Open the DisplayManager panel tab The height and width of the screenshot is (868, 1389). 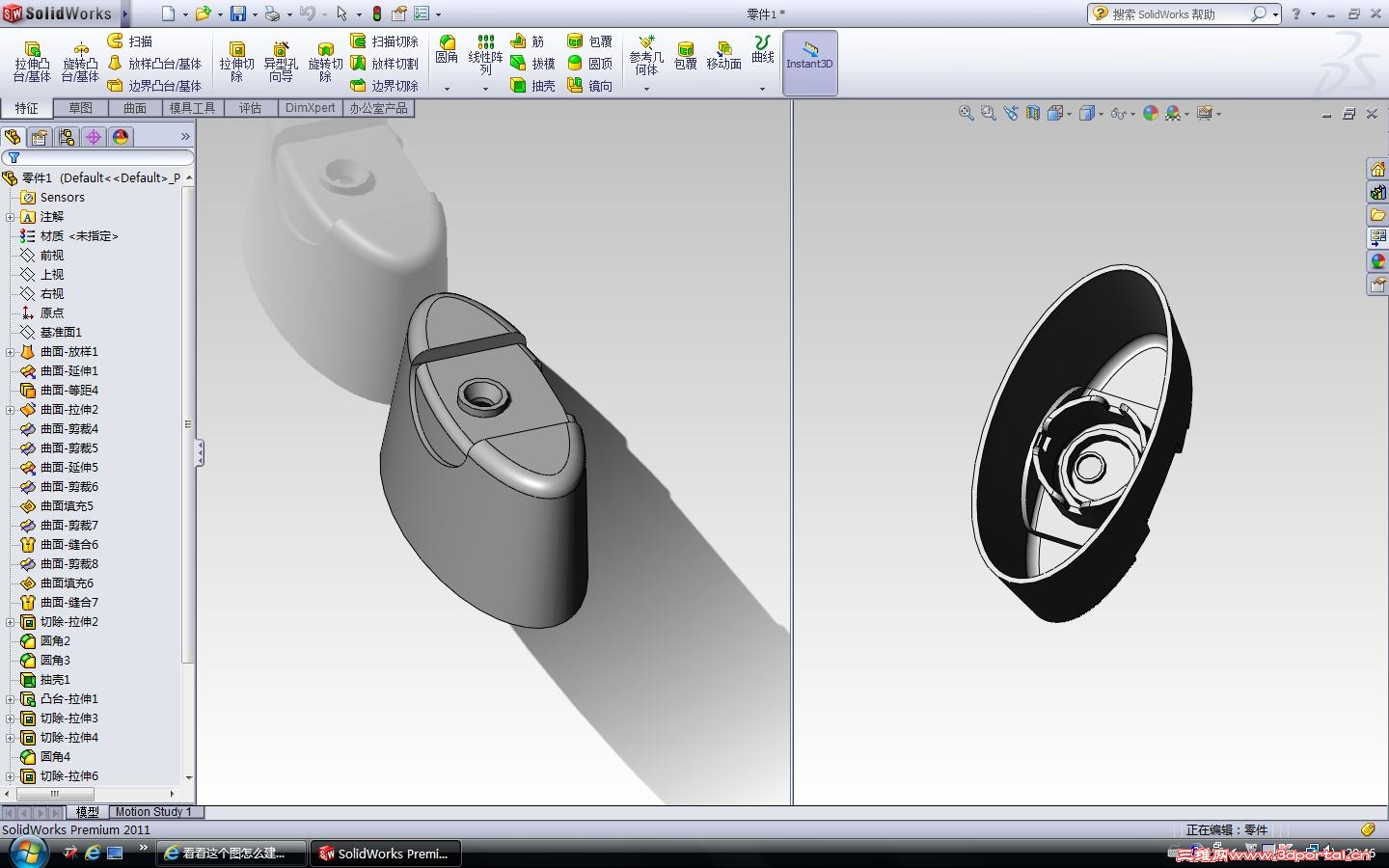tap(121, 137)
